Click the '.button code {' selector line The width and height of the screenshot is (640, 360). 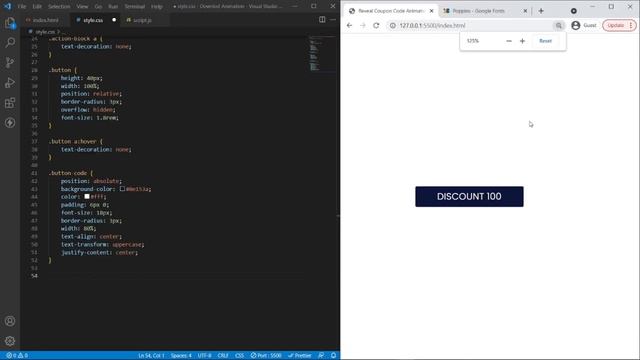click(x=71, y=173)
